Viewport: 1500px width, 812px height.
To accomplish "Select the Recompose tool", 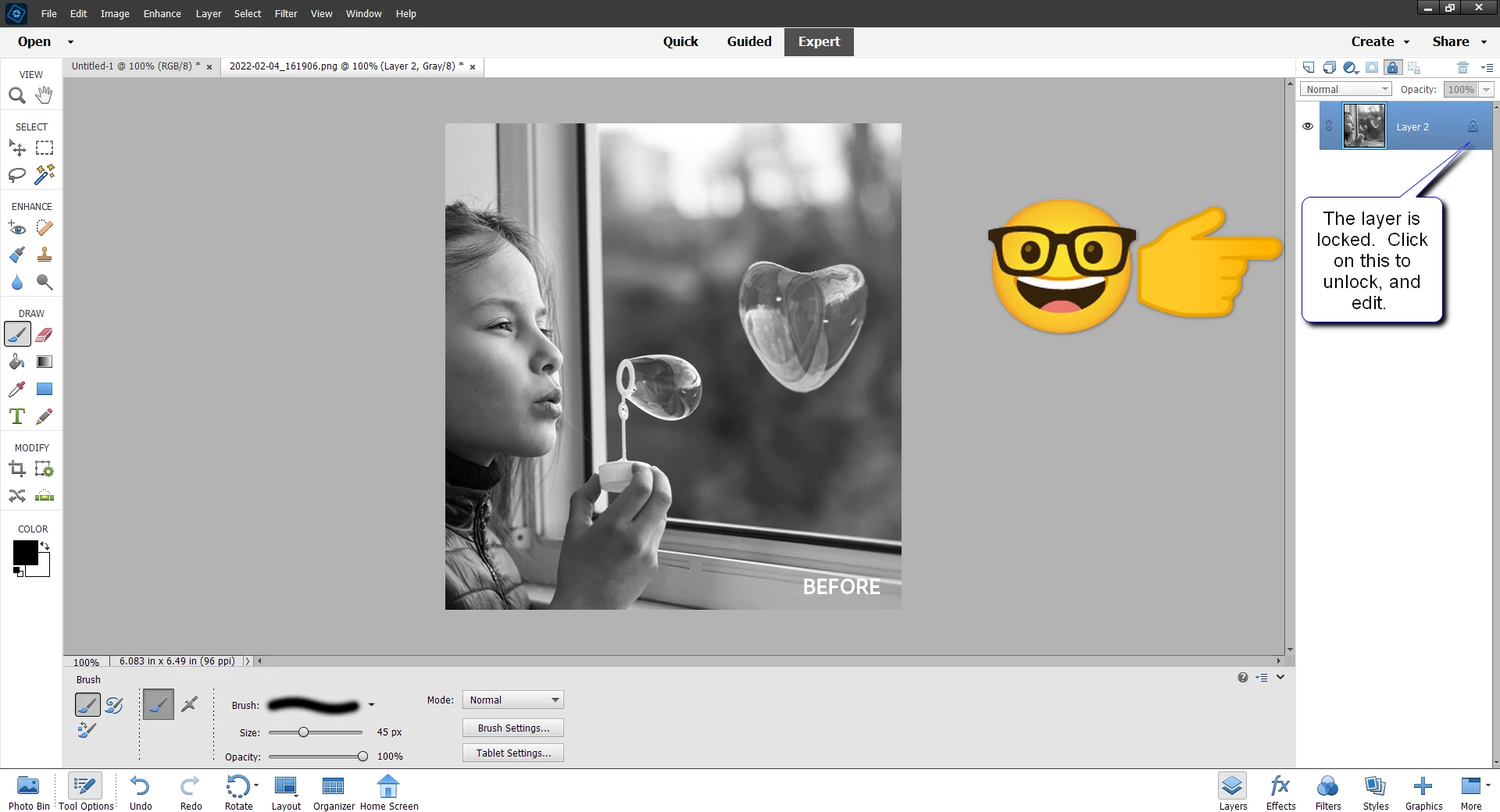I will click(x=45, y=469).
